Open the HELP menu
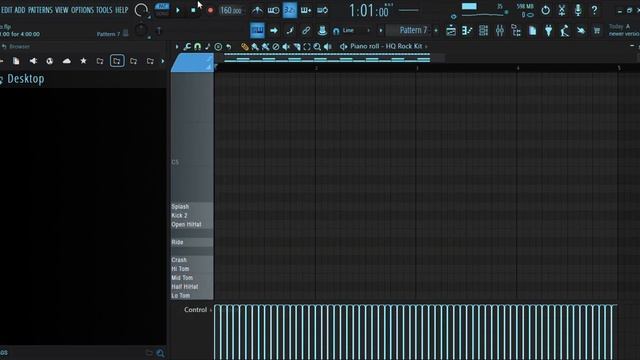 click(x=122, y=10)
